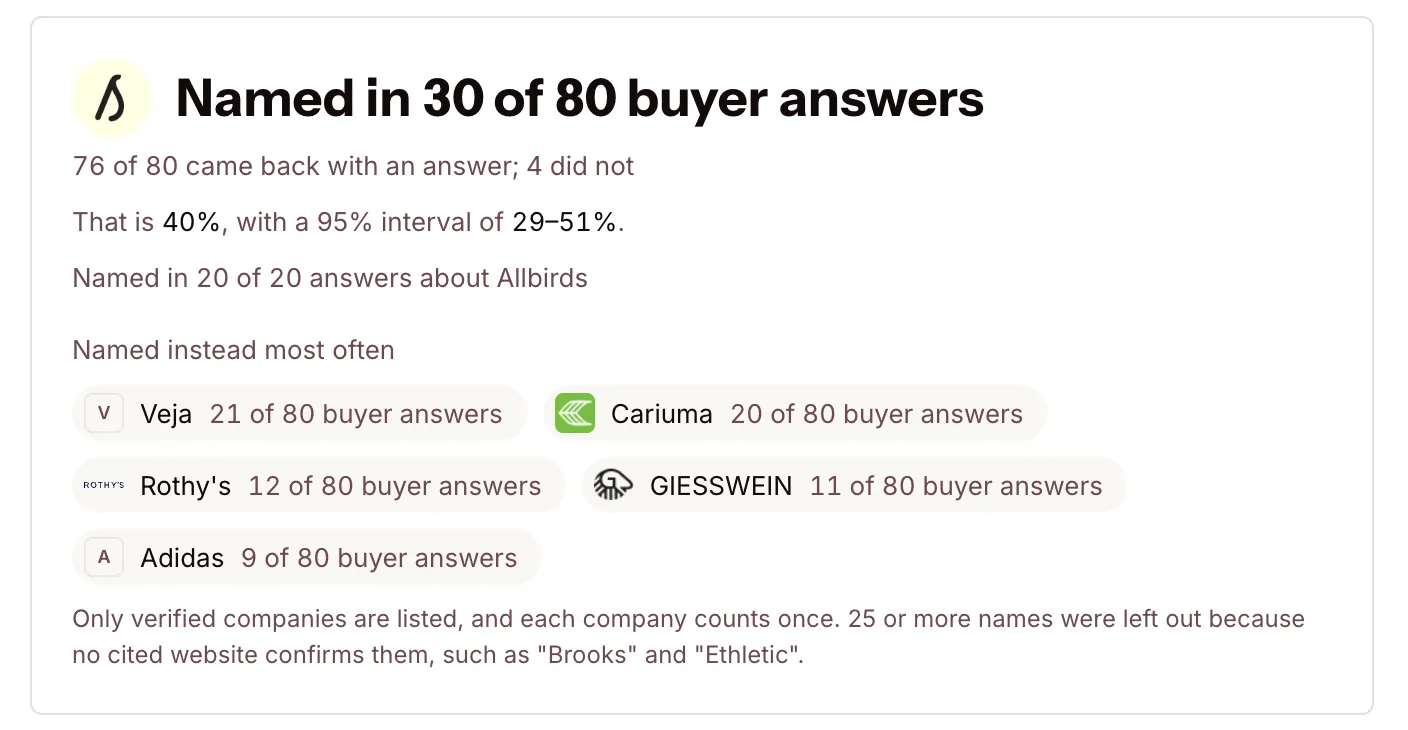This screenshot has width=1408, height=730.
Task: Click the 29–51% interval value
Action: tap(564, 222)
